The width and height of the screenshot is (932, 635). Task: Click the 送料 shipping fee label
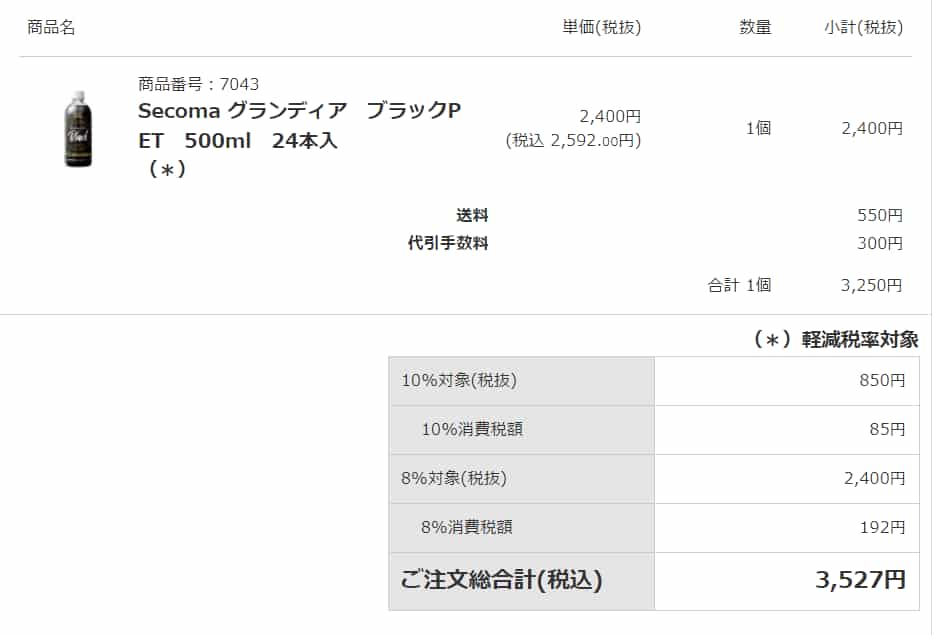click(472, 215)
